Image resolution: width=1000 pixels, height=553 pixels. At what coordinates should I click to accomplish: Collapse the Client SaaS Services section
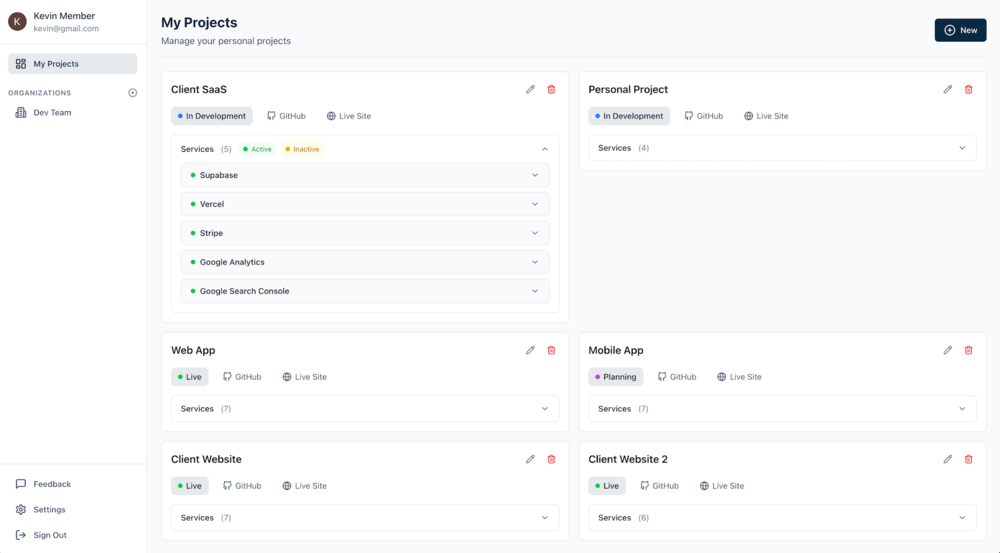click(x=545, y=149)
